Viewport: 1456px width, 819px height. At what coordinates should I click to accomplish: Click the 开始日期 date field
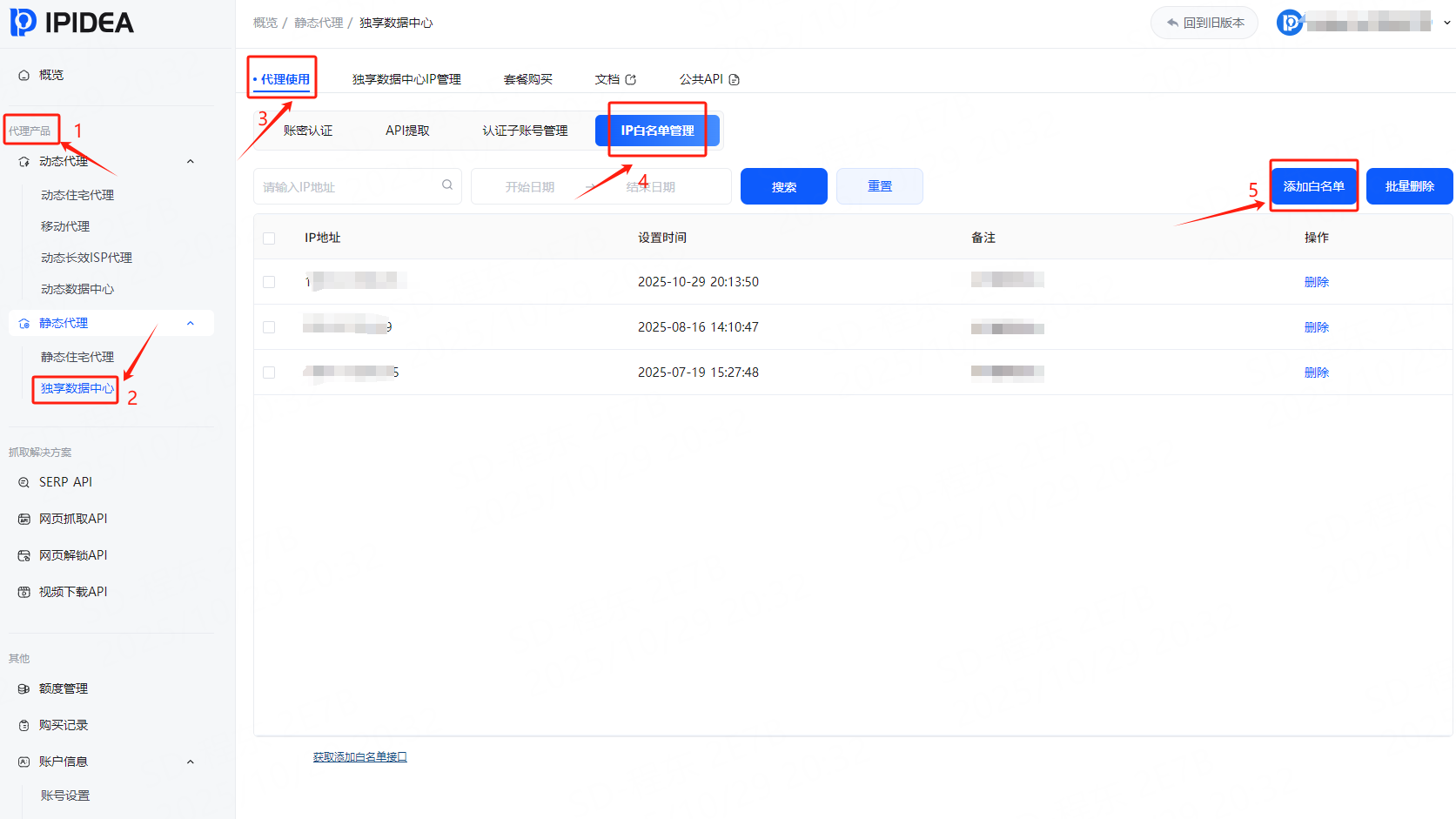(529, 187)
